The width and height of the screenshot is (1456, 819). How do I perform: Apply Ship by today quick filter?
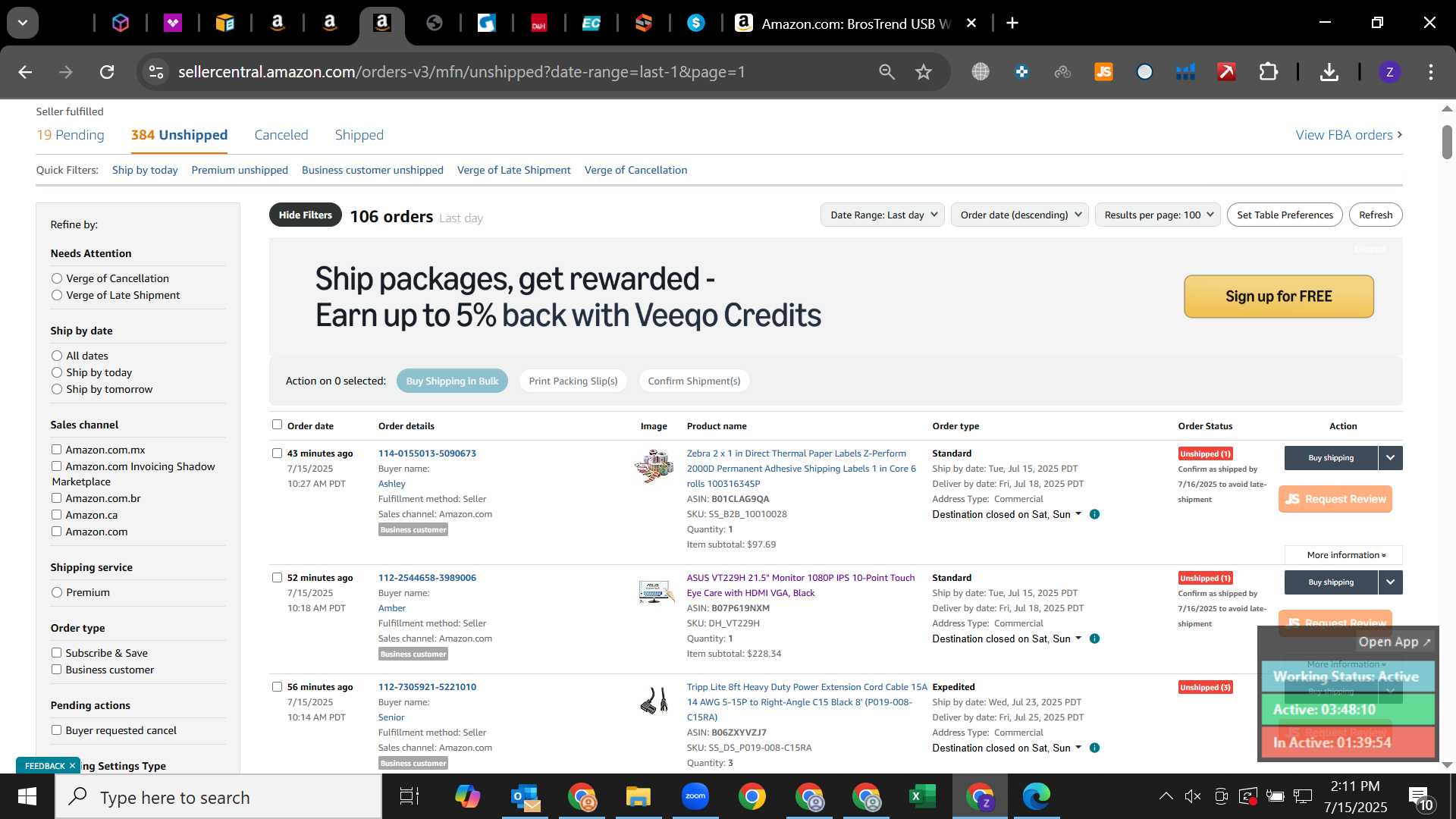[145, 171]
